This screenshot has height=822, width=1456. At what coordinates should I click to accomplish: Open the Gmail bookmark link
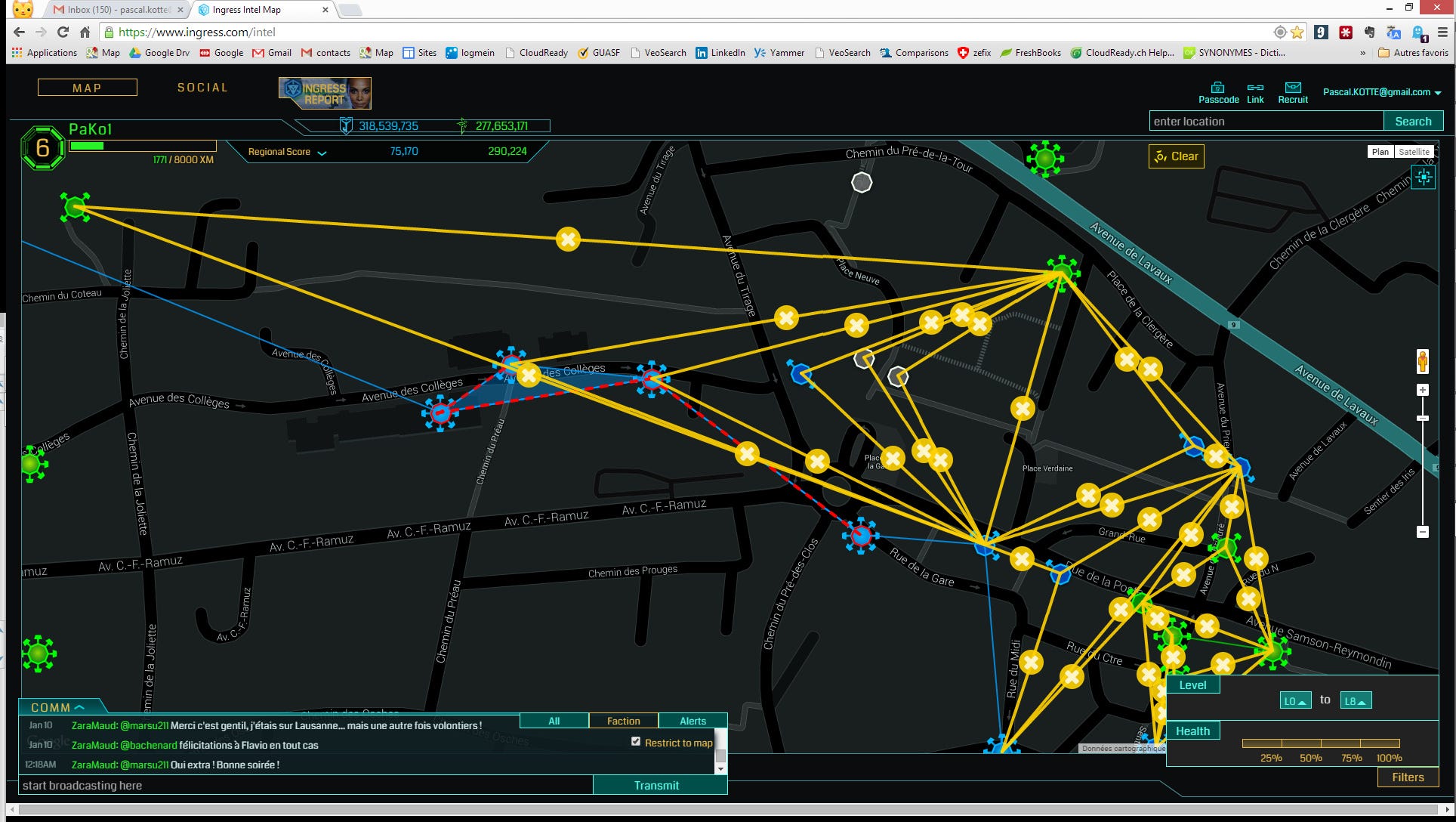tap(272, 53)
